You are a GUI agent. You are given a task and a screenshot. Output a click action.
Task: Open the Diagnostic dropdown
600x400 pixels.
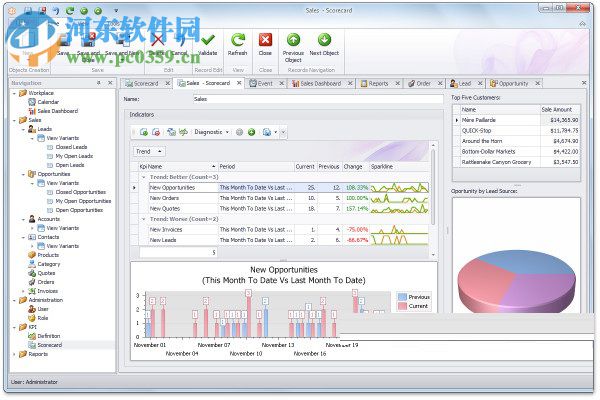212,132
